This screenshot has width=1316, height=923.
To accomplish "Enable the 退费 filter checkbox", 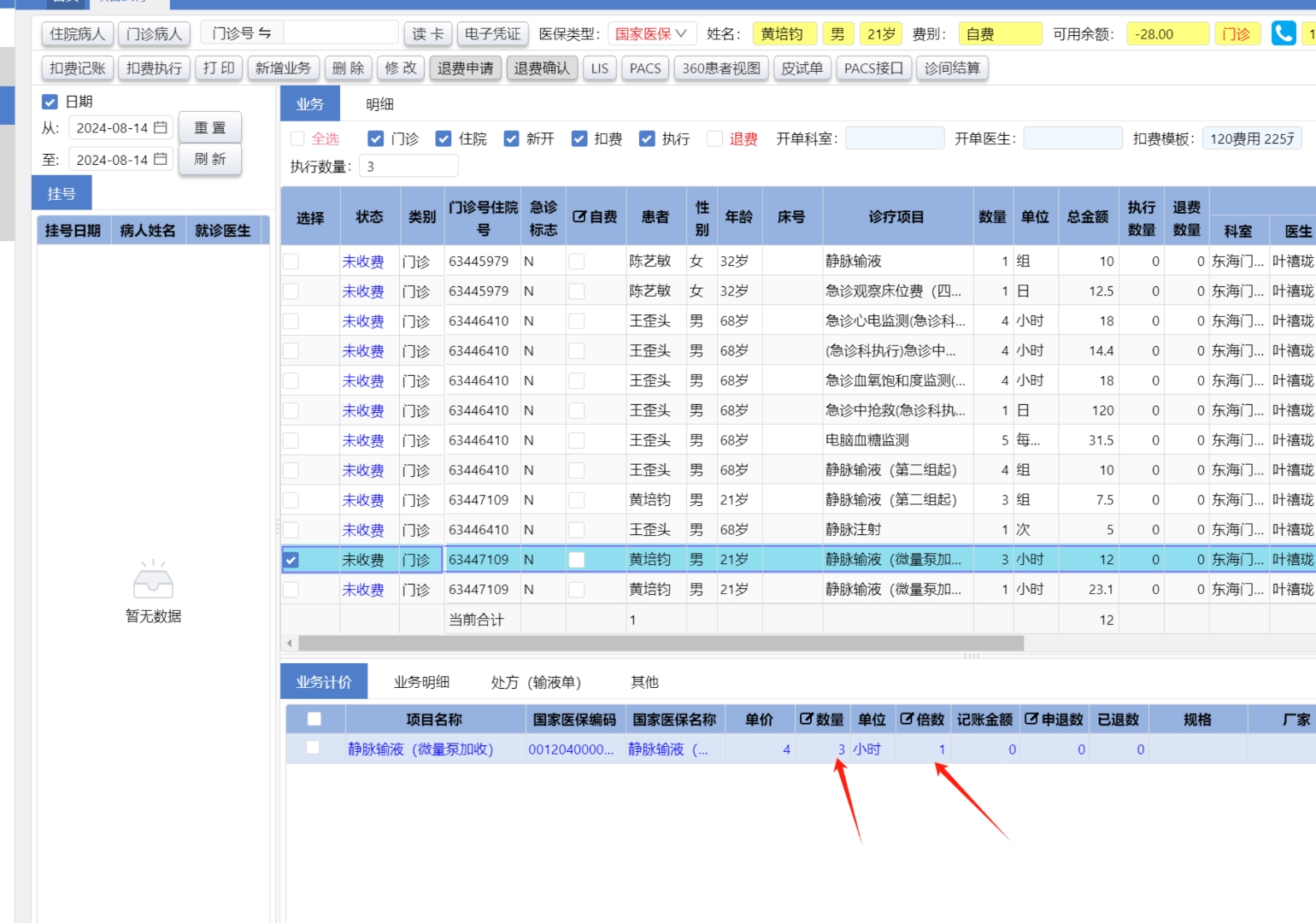I will point(715,138).
